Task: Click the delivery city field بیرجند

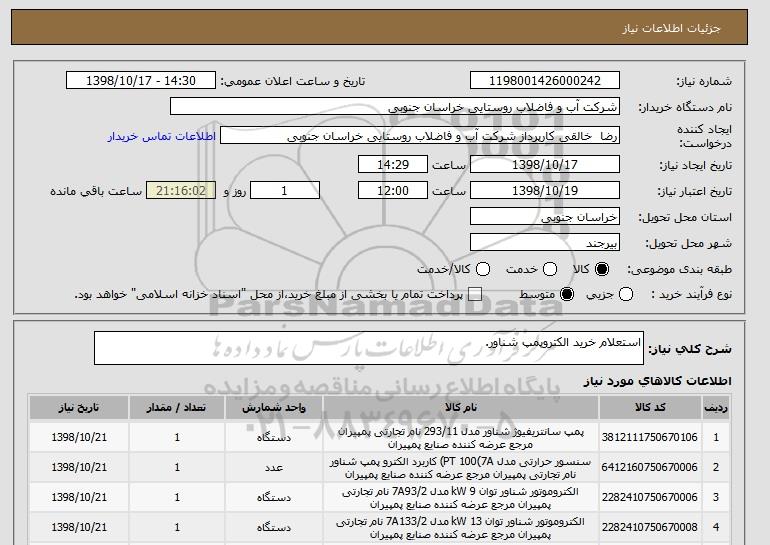Action: pos(545,243)
